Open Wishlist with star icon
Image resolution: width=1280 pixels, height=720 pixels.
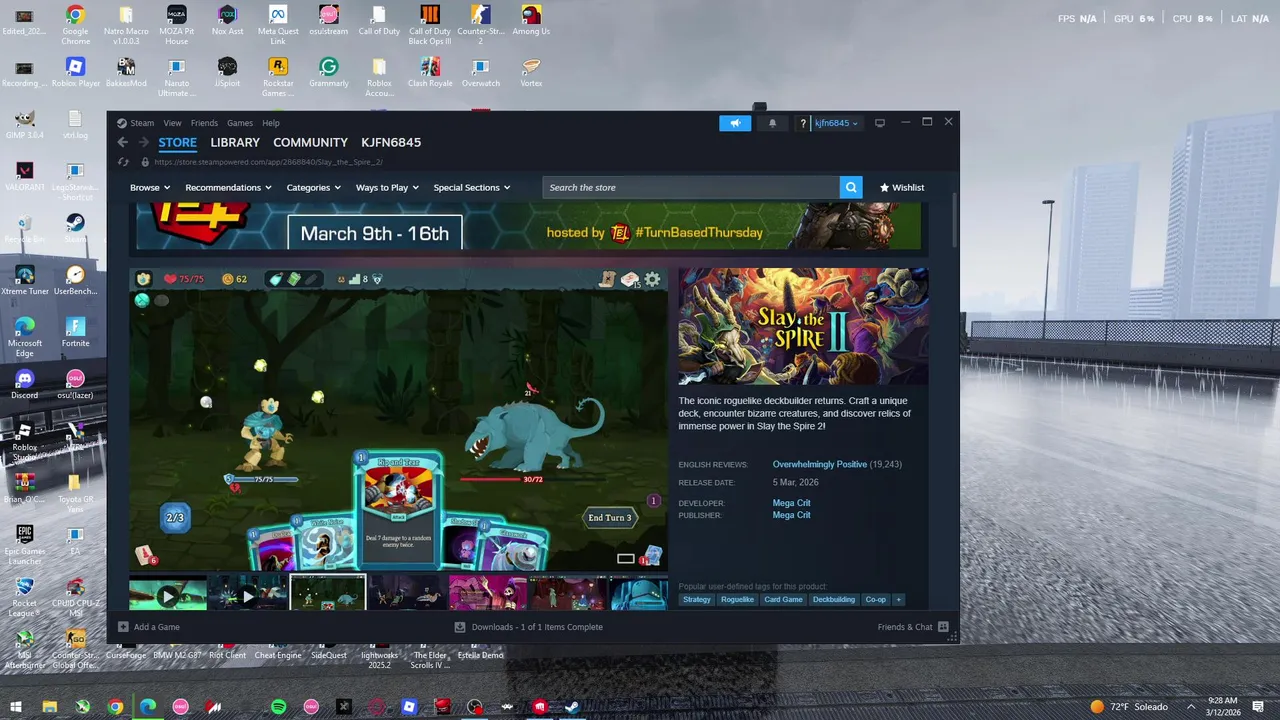[902, 187]
